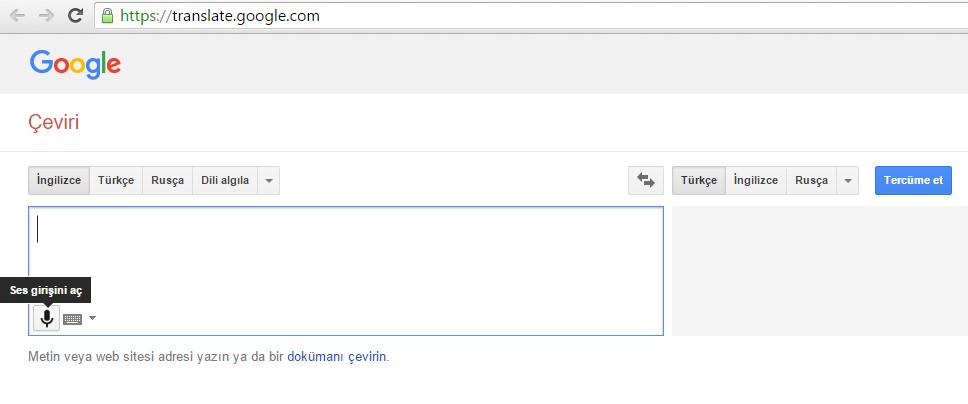Click the browser forward arrow
Viewport: 968px width, 404px height.
(46, 16)
